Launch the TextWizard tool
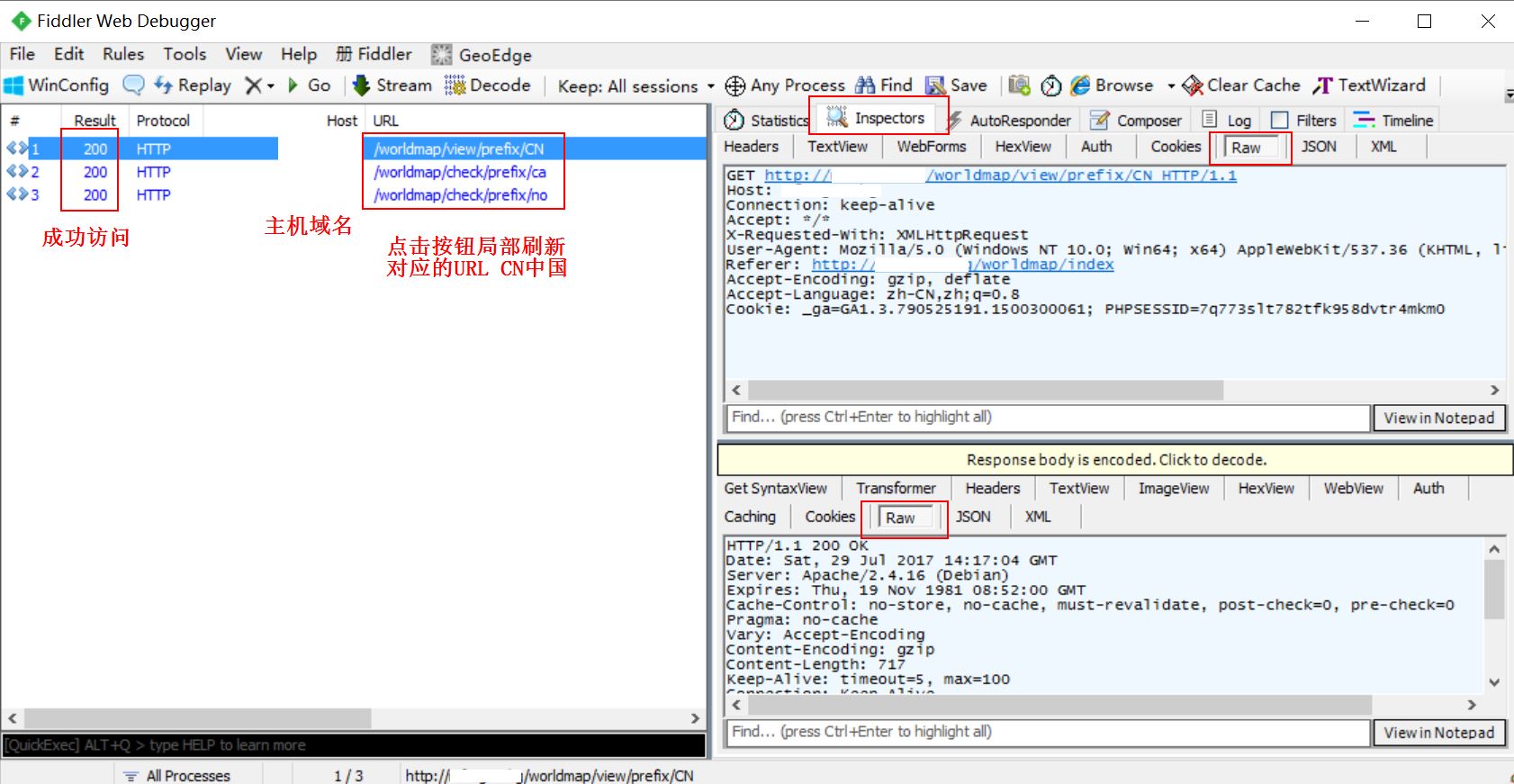Viewport: 1514px width, 784px height. tap(1369, 86)
